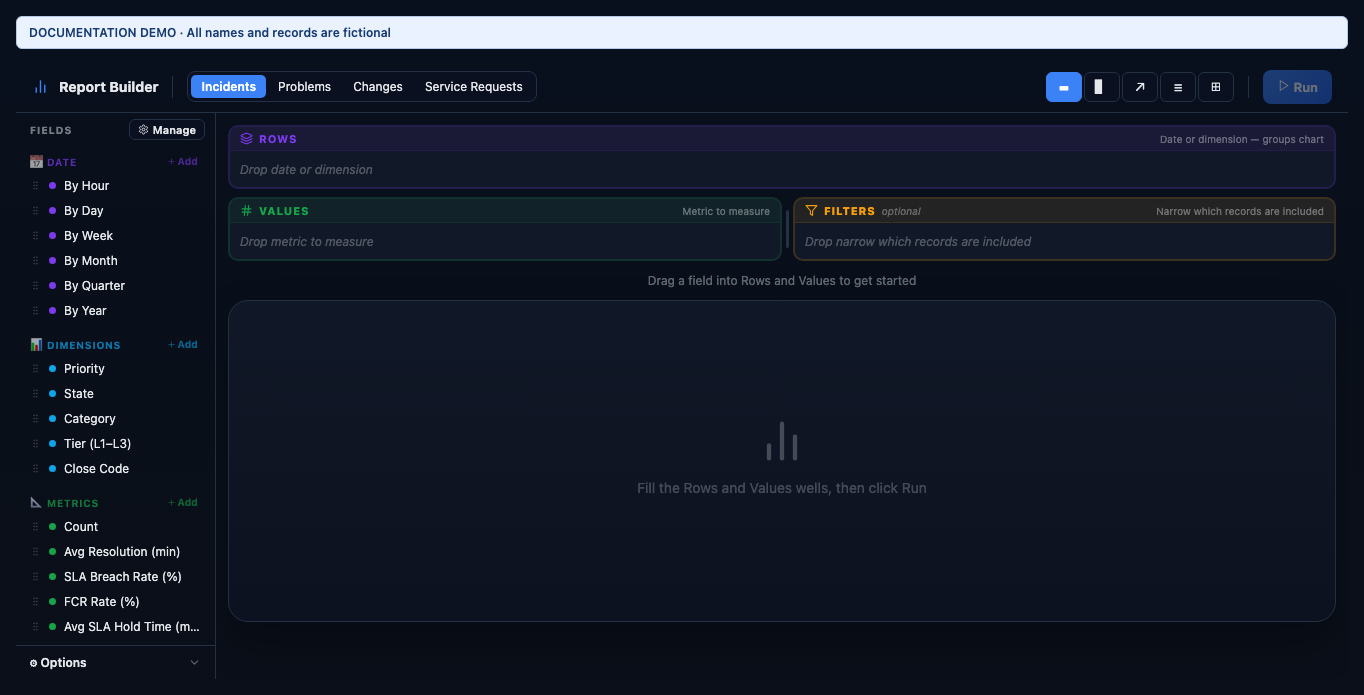
Task: Grab the Avg SLA Hold Time drag handle
Action: (36, 627)
